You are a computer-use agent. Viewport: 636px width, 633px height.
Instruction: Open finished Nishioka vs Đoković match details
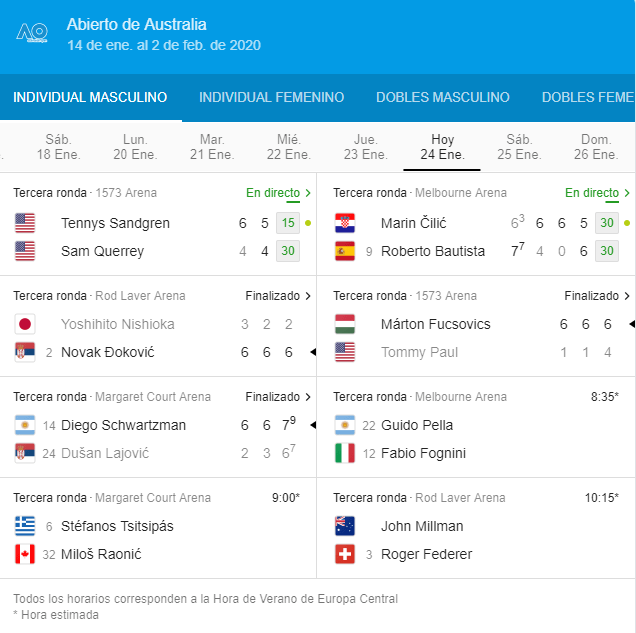click(x=278, y=296)
